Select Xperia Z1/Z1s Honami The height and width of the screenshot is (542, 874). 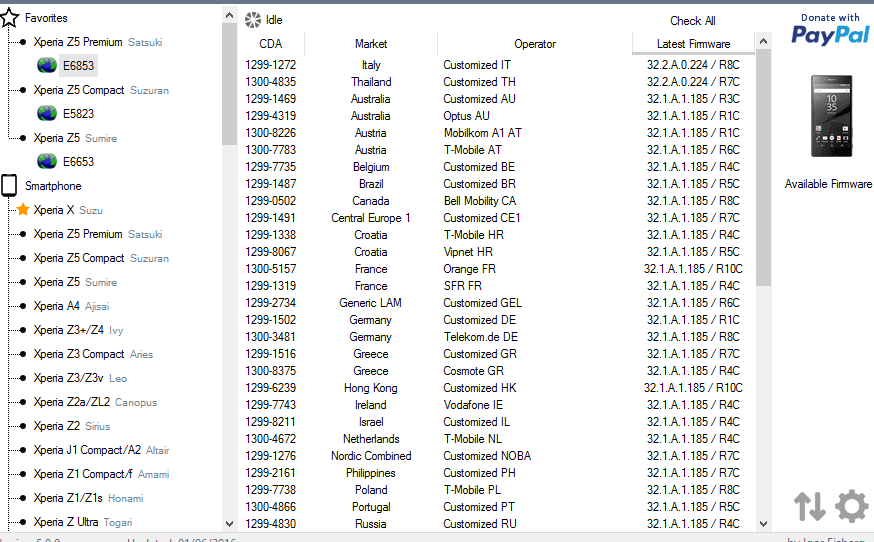(88, 497)
